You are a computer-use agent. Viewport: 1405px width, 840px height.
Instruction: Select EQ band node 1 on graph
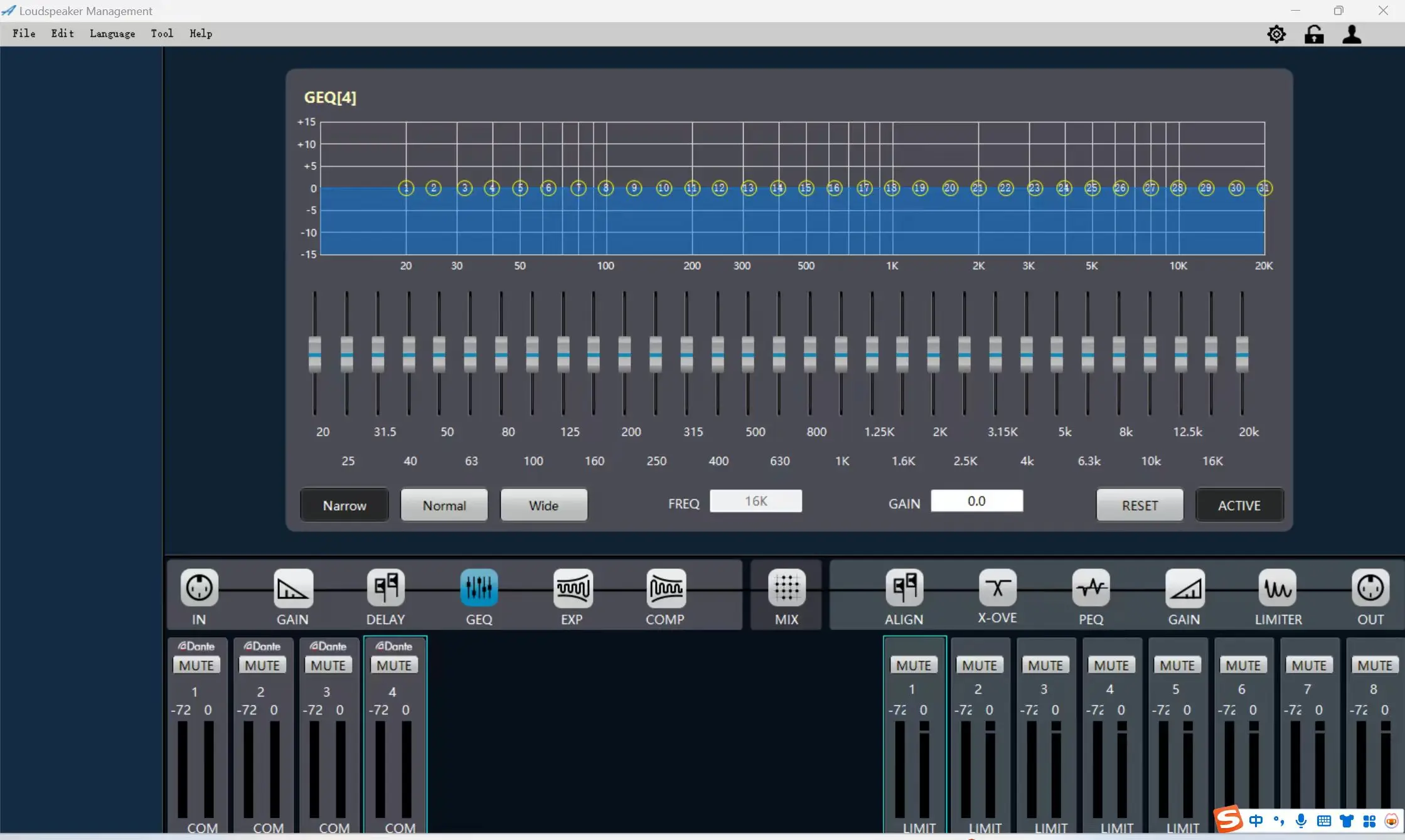[x=406, y=188]
